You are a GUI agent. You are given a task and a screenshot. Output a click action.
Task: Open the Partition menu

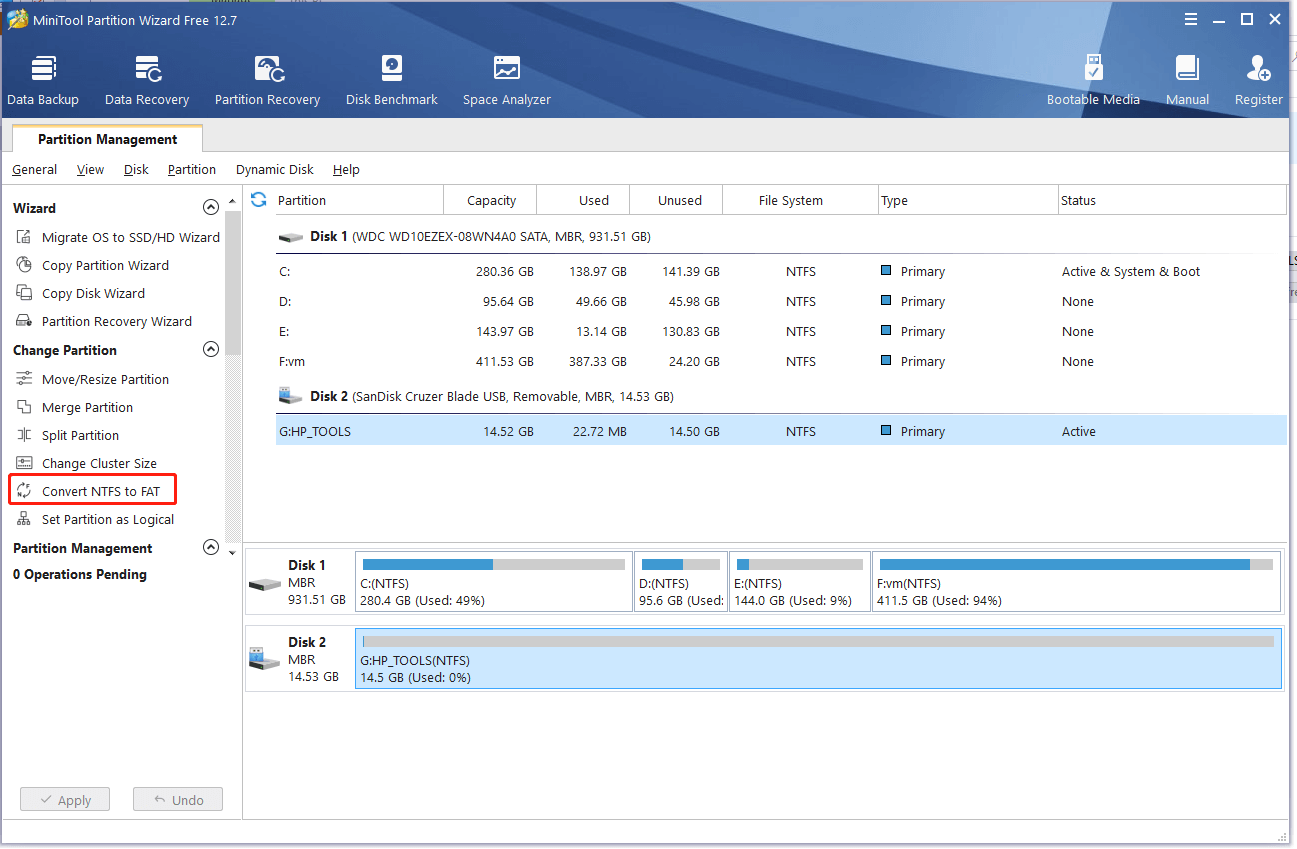click(191, 170)
